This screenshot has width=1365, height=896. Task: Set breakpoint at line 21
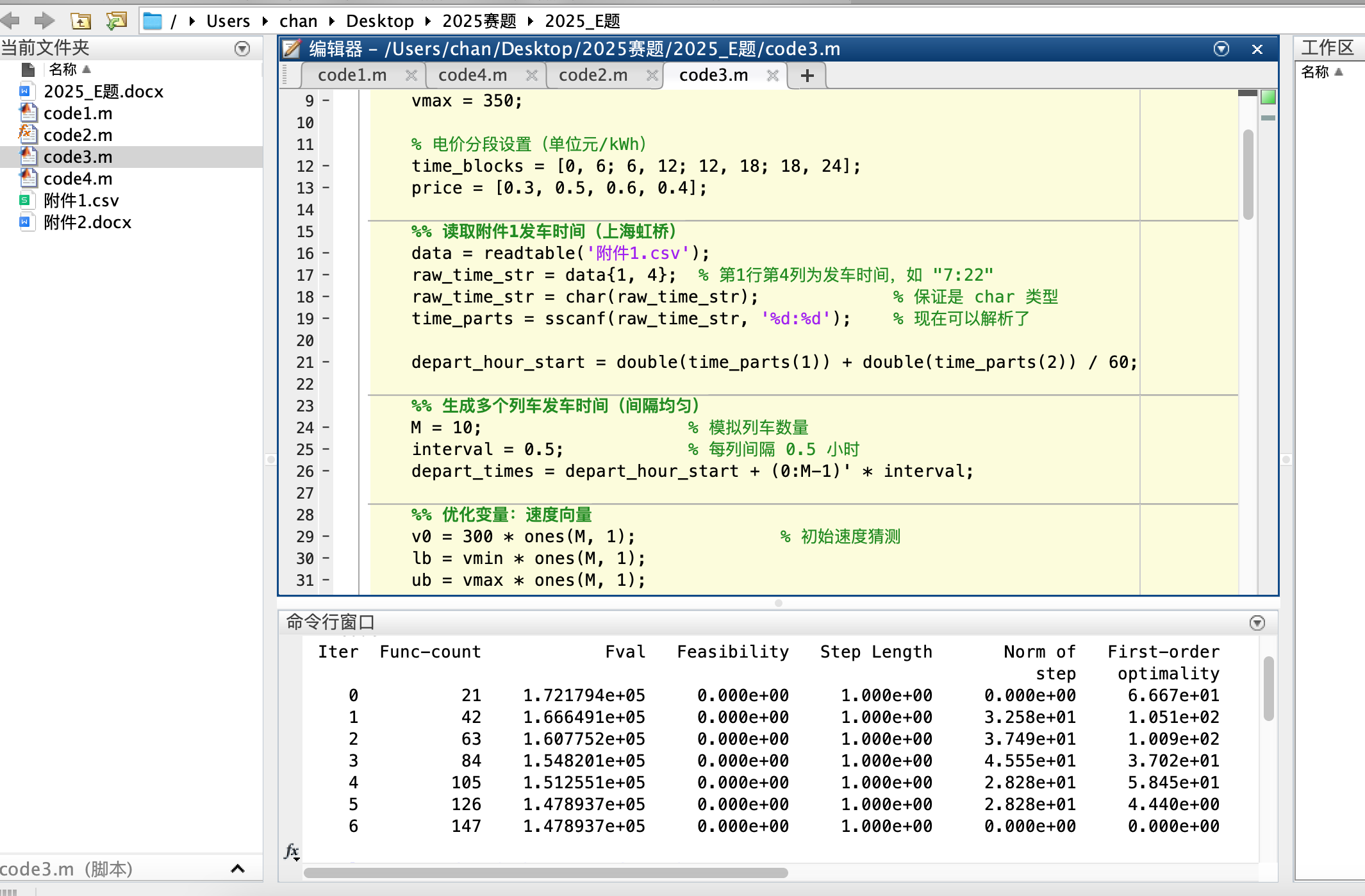point(326,363)
